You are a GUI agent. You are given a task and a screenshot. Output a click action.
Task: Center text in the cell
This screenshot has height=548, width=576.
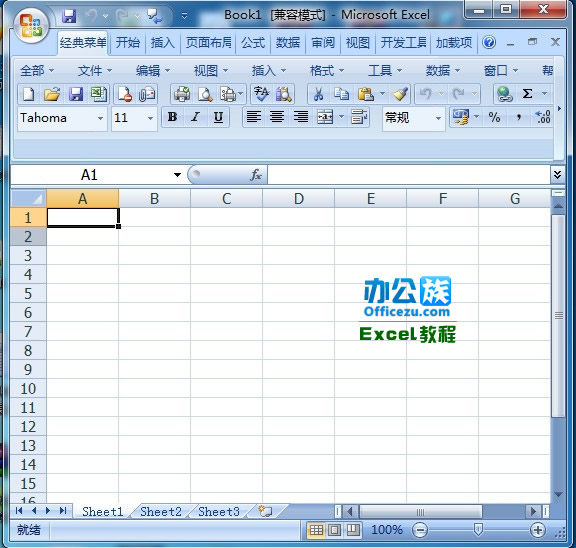[277, 117]
